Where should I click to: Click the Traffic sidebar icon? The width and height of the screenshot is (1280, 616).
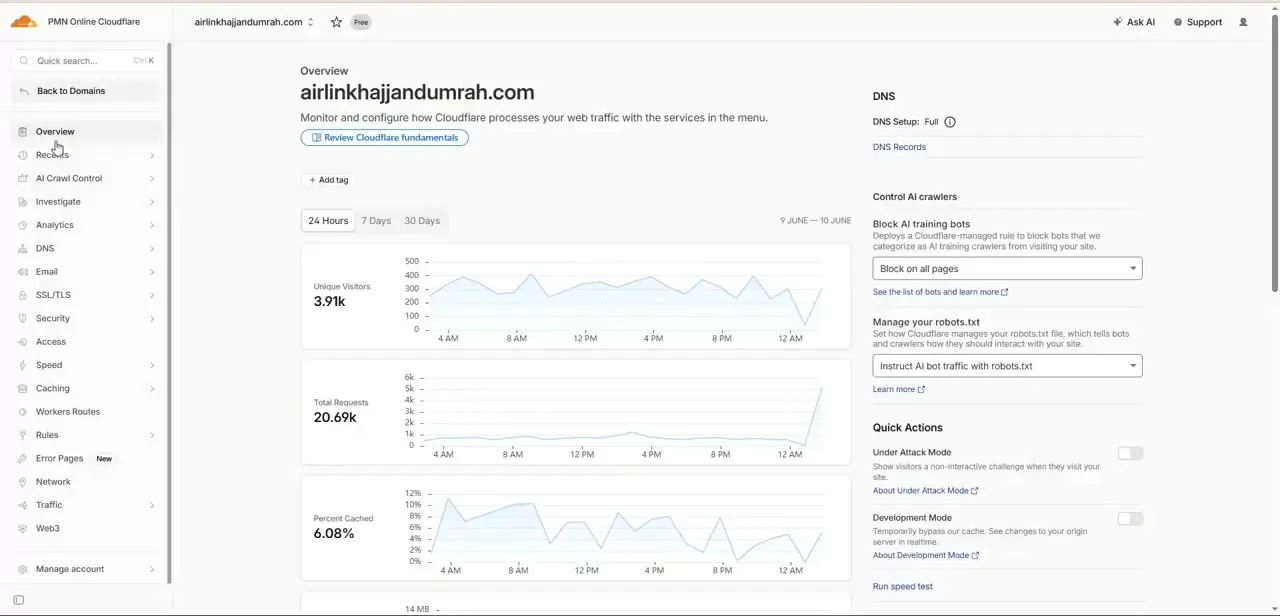[x=22, y=505]
